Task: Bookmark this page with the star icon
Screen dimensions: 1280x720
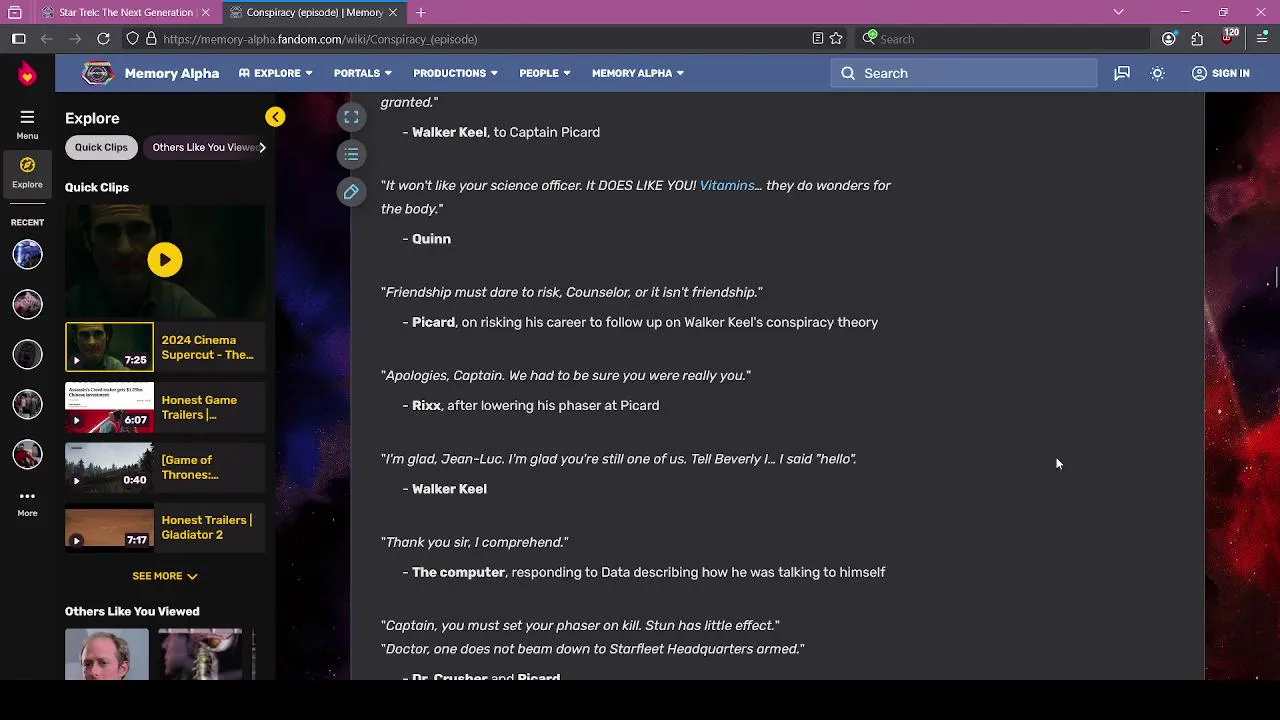Action: pyautogui.click(x=836, y=39)
